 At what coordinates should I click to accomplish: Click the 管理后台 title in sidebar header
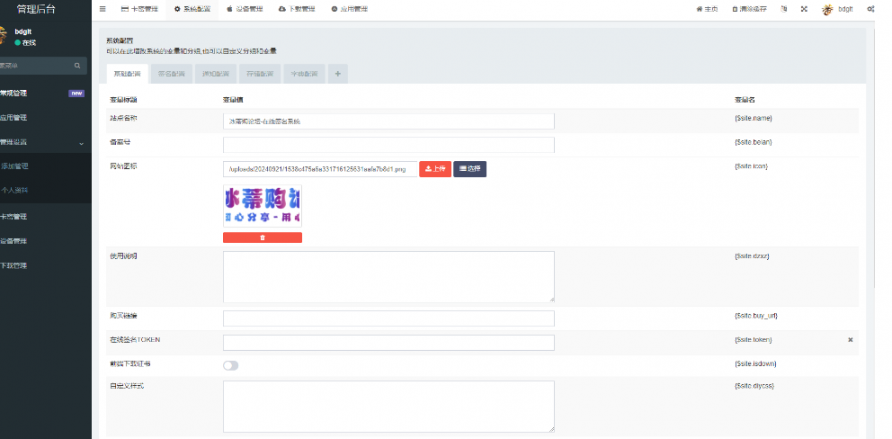(x=36, y=9)
